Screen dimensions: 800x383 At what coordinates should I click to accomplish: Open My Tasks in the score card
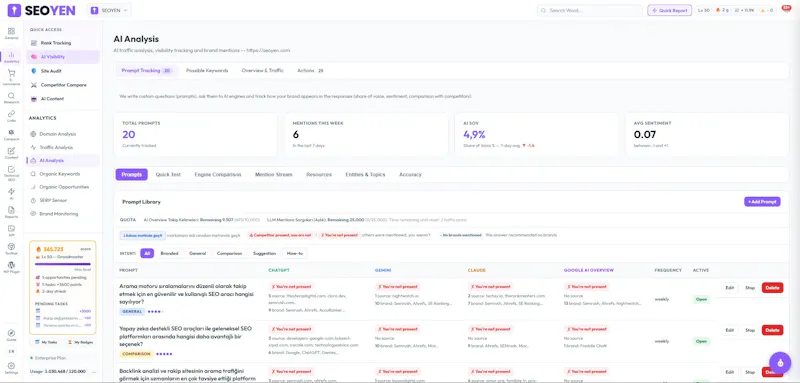[47, 342]
